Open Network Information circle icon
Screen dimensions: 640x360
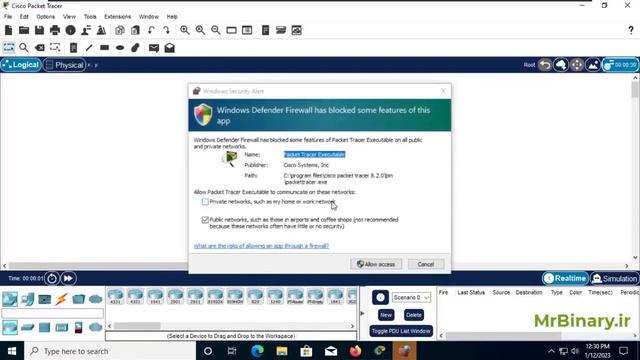tap(71, 30)
